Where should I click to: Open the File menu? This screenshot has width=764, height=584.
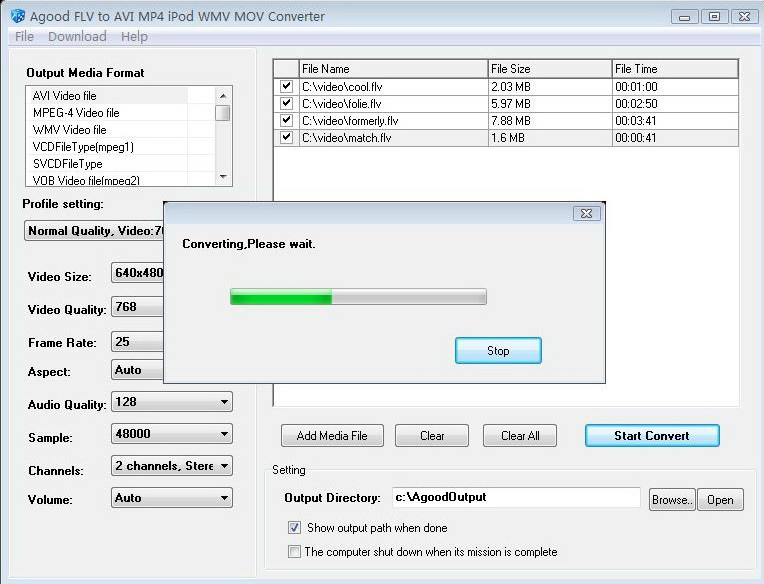point(24,37)
